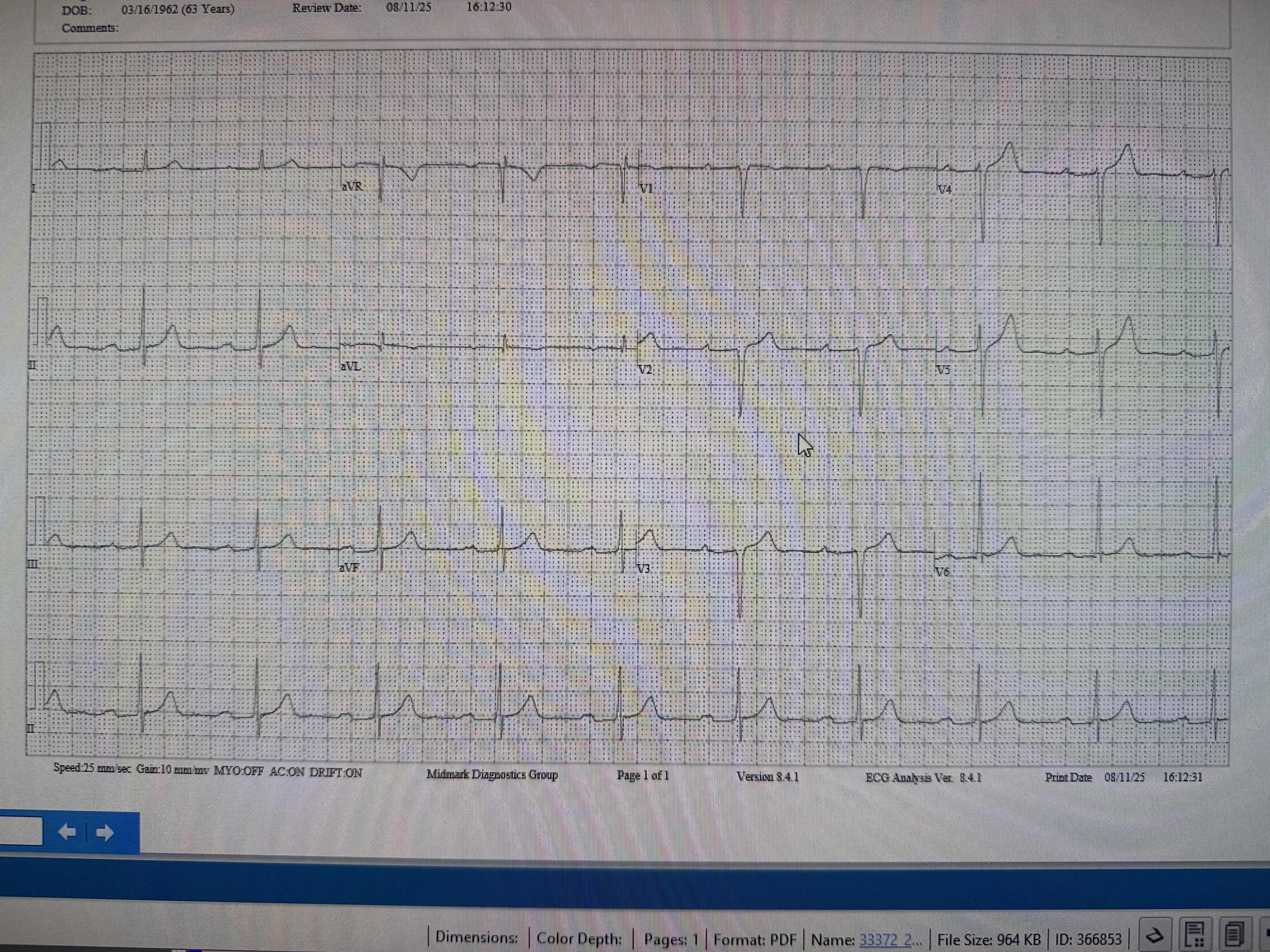
Task: Click the V1 lead label on the ECG
Action: click(645, 189)
